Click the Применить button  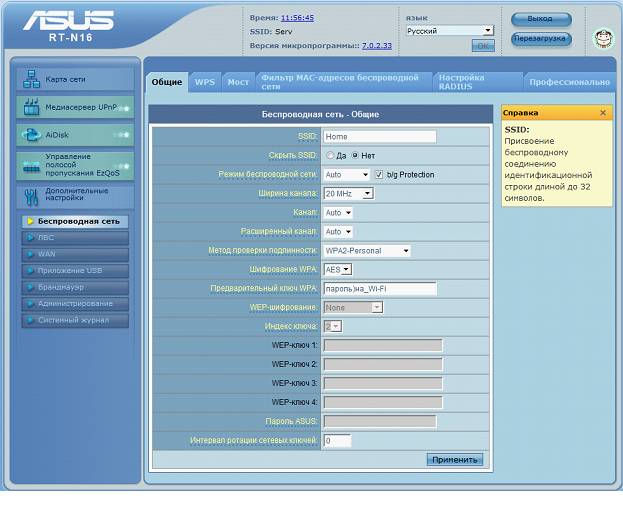point(455,460)
